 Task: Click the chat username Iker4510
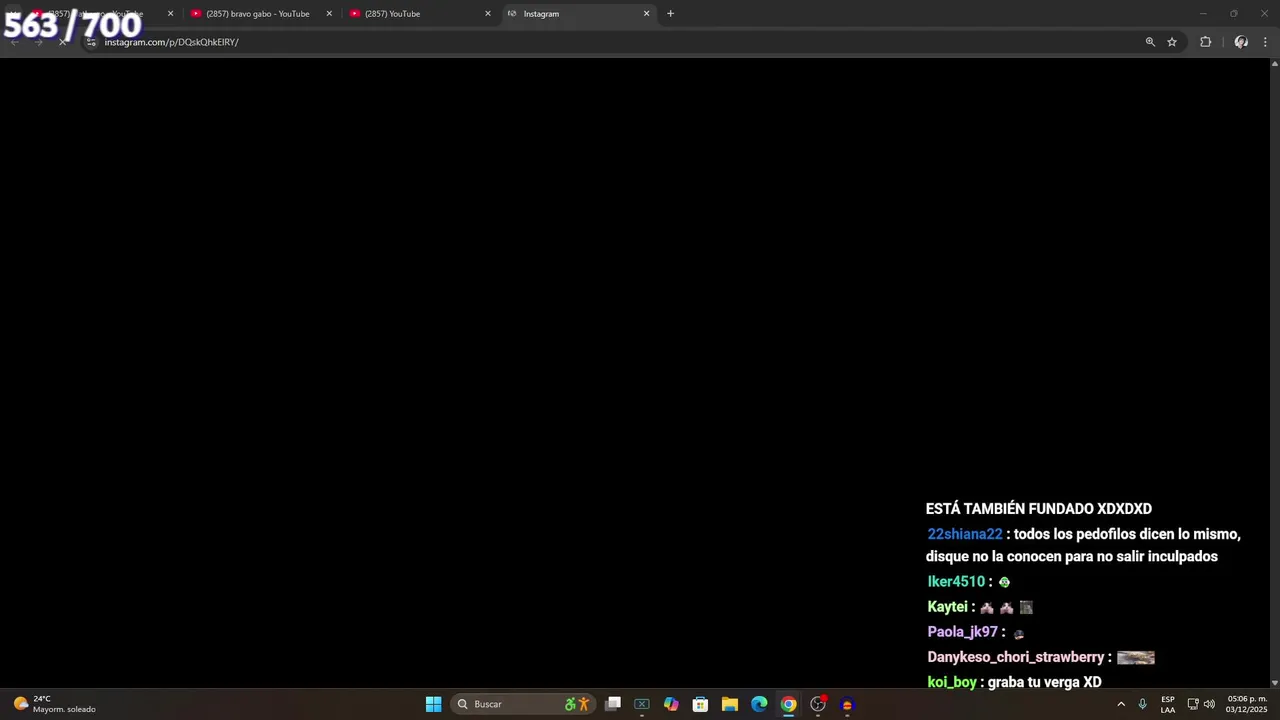(x=956, y=582)
